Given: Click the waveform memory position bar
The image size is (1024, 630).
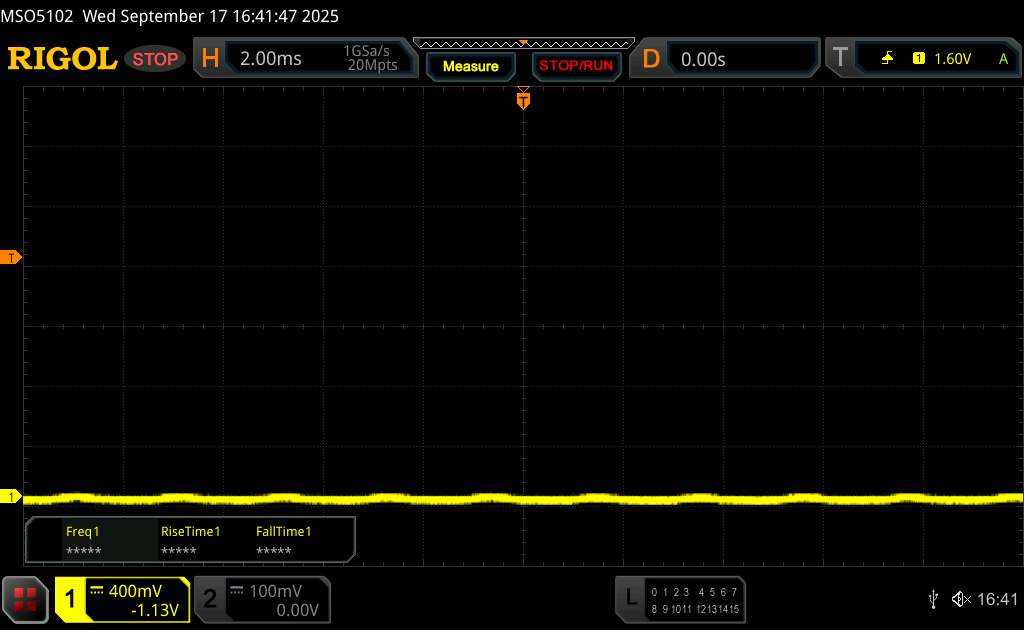Looking at the screenshot, I should [x=523, y=43].
